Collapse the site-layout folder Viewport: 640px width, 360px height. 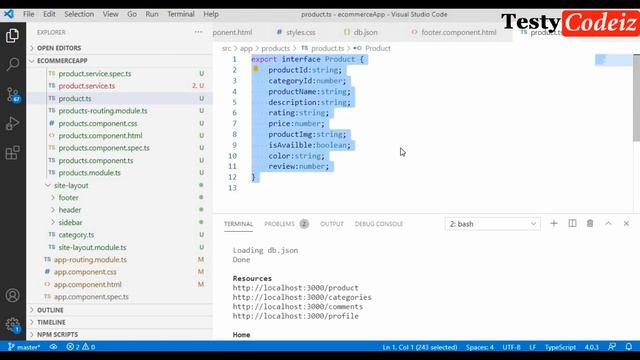coord(120,185)
